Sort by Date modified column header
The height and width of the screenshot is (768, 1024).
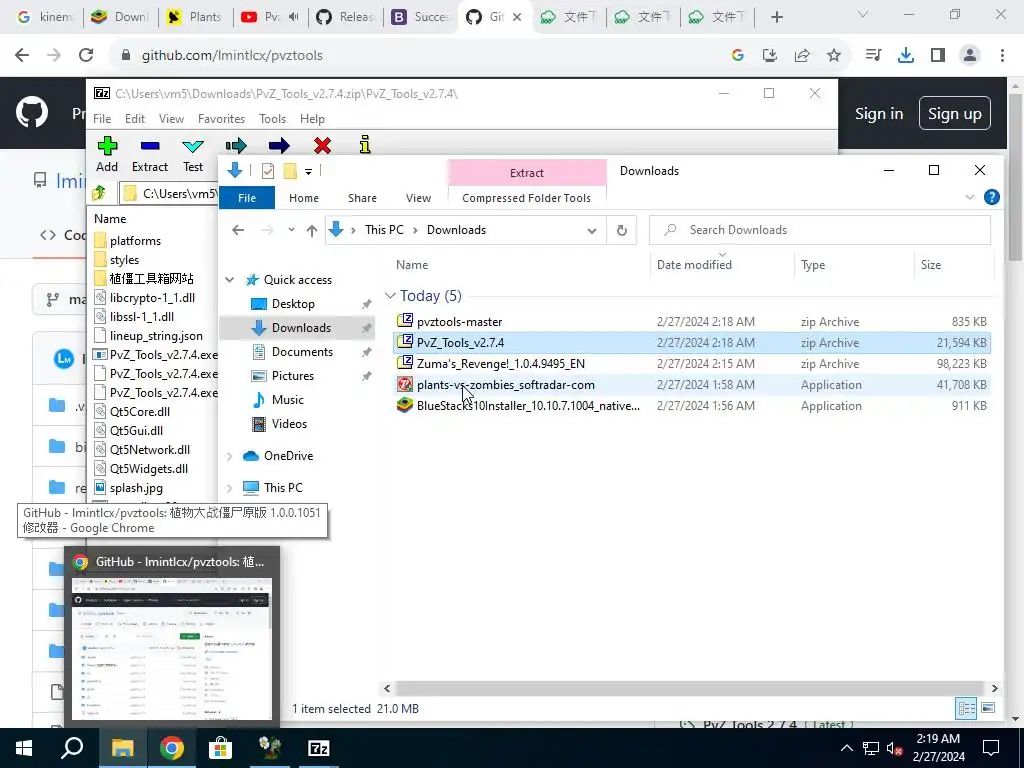point(694,264)
